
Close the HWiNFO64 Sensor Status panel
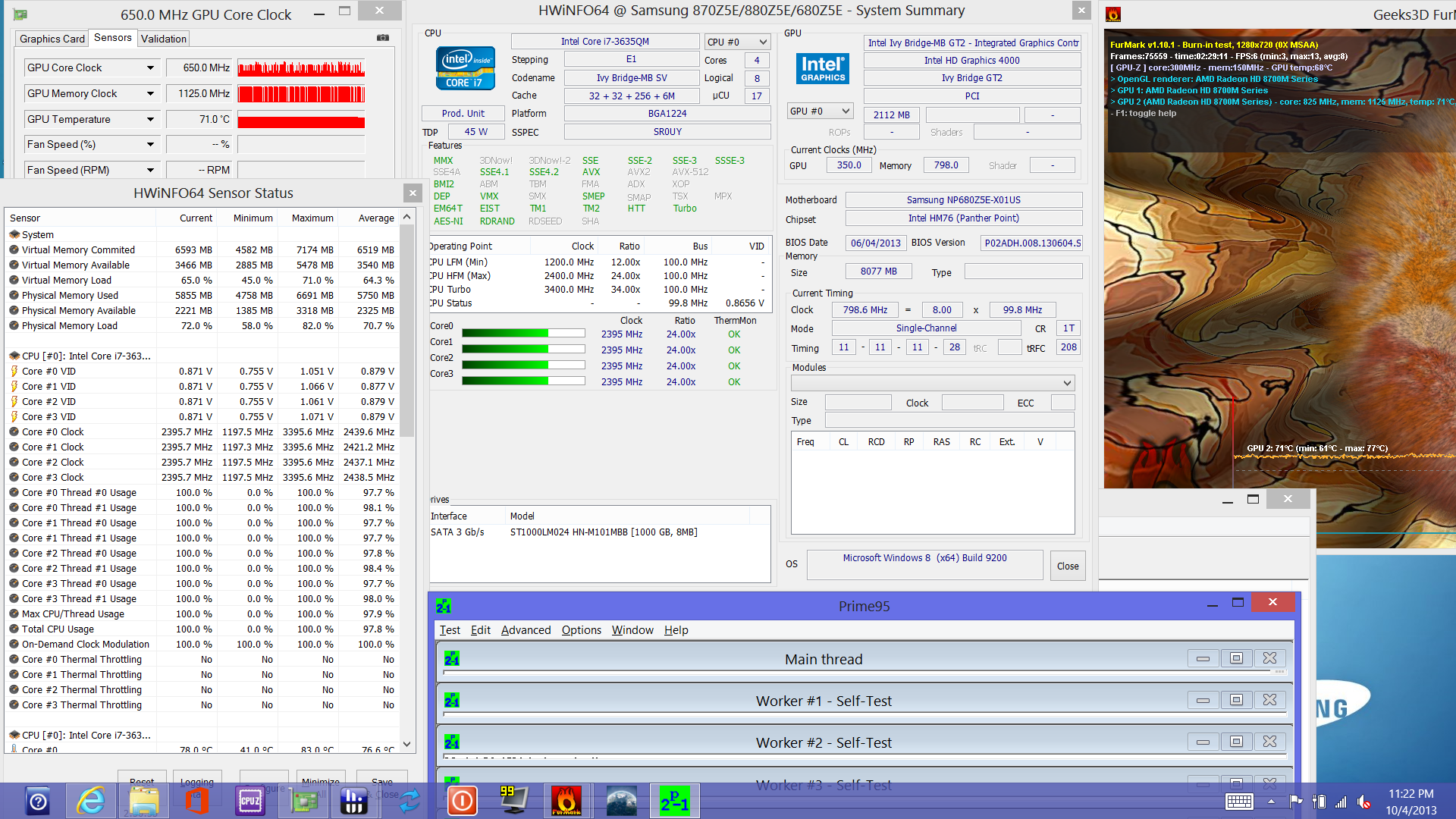coord(413,193)
